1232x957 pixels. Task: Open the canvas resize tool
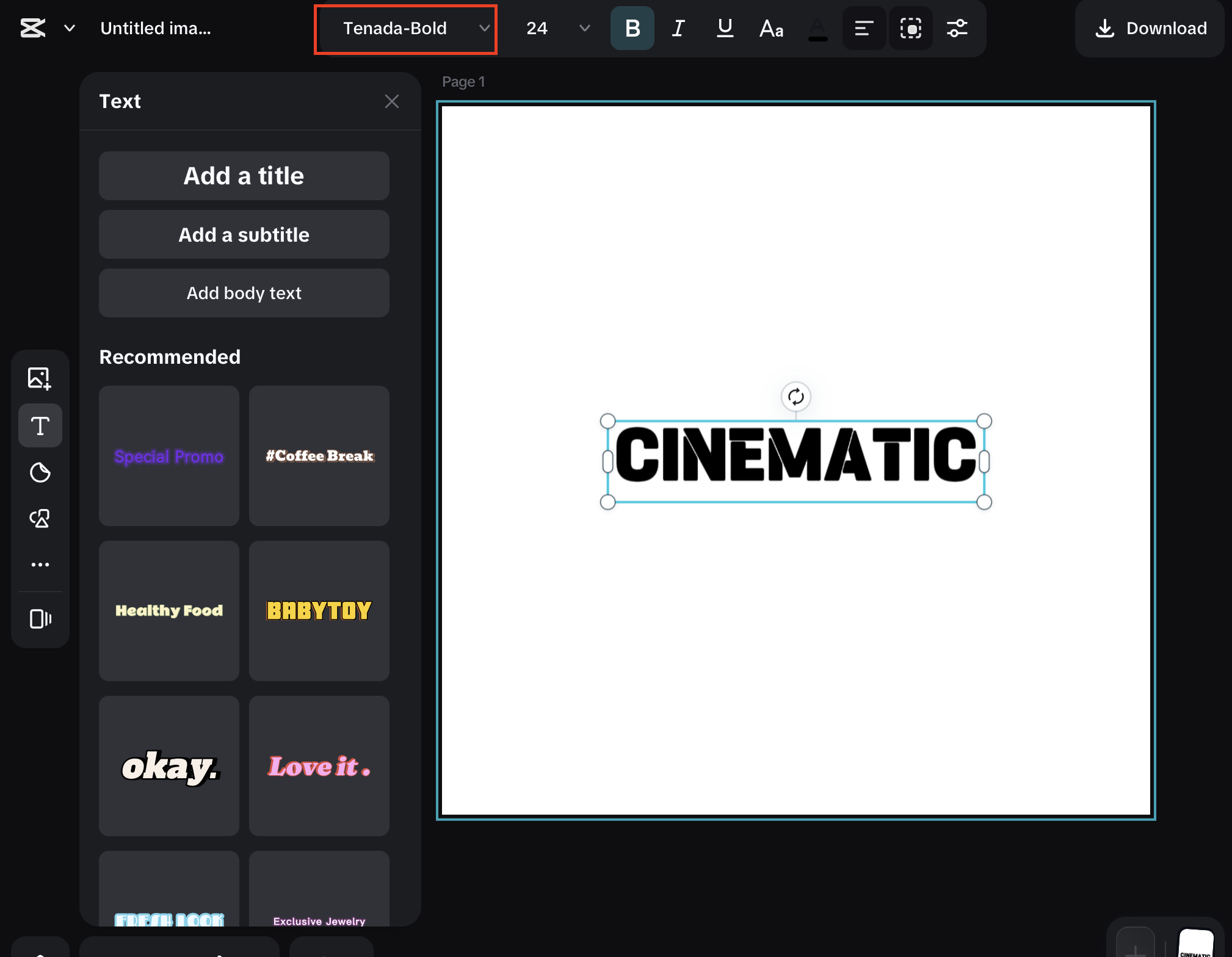pos(40,620)
